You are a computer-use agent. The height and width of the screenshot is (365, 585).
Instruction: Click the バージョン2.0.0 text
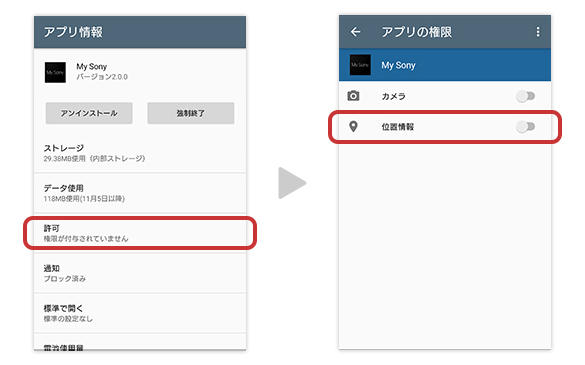[x=102, y=77]
